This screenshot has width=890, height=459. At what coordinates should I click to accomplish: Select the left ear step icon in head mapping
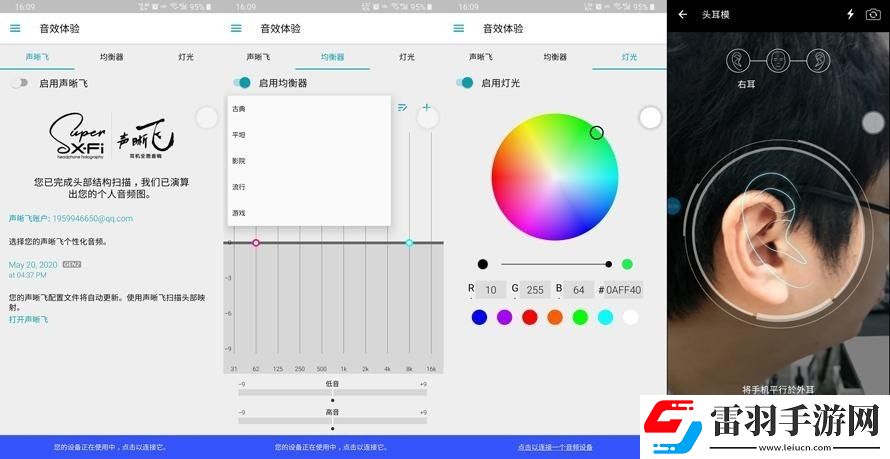point(818,61)
